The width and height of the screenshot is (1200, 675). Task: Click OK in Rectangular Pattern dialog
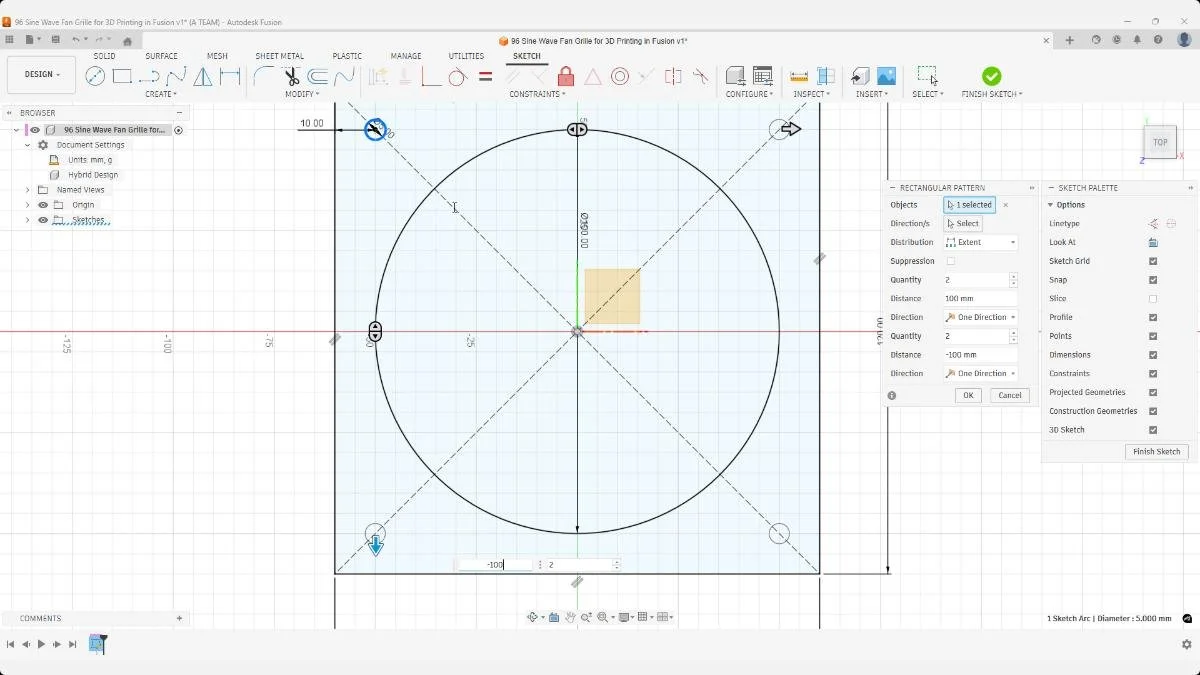coord(968,395)
